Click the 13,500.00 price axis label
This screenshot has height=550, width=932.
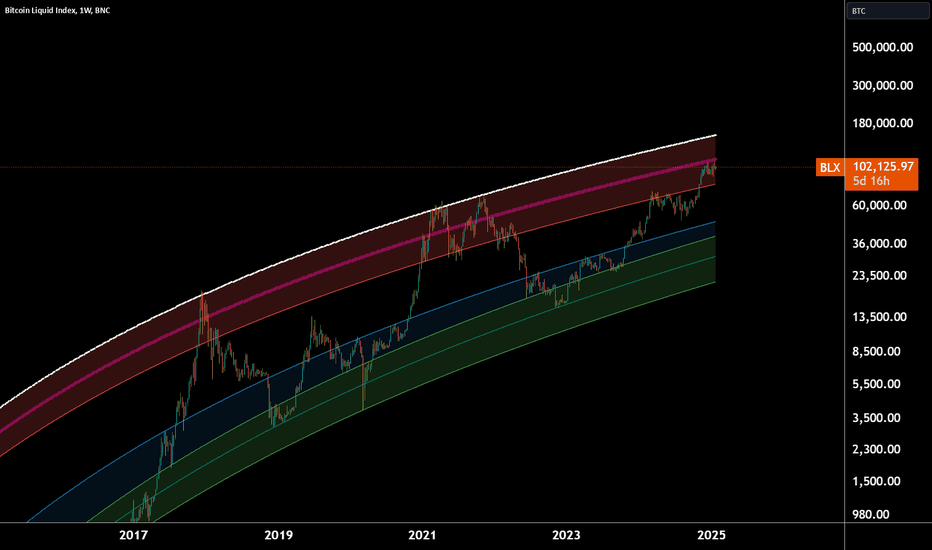pos(879,317)
